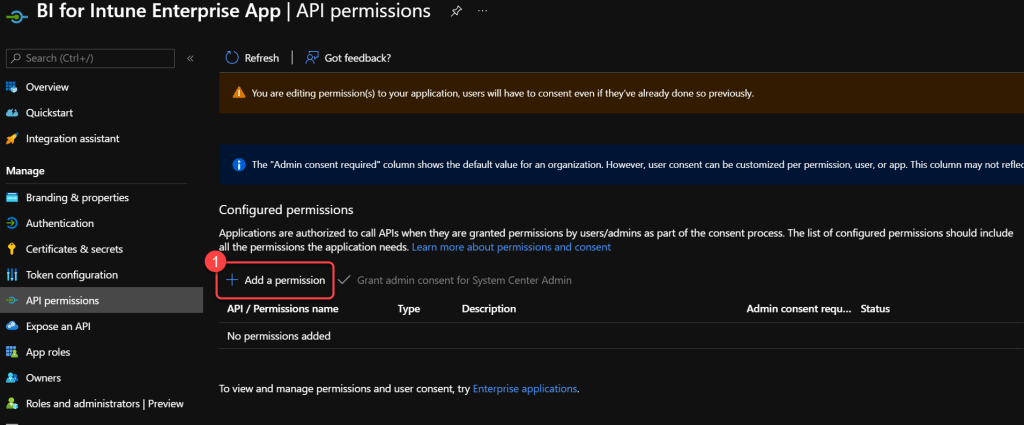Click the pin icon next to page title

[x=457, y=11]
